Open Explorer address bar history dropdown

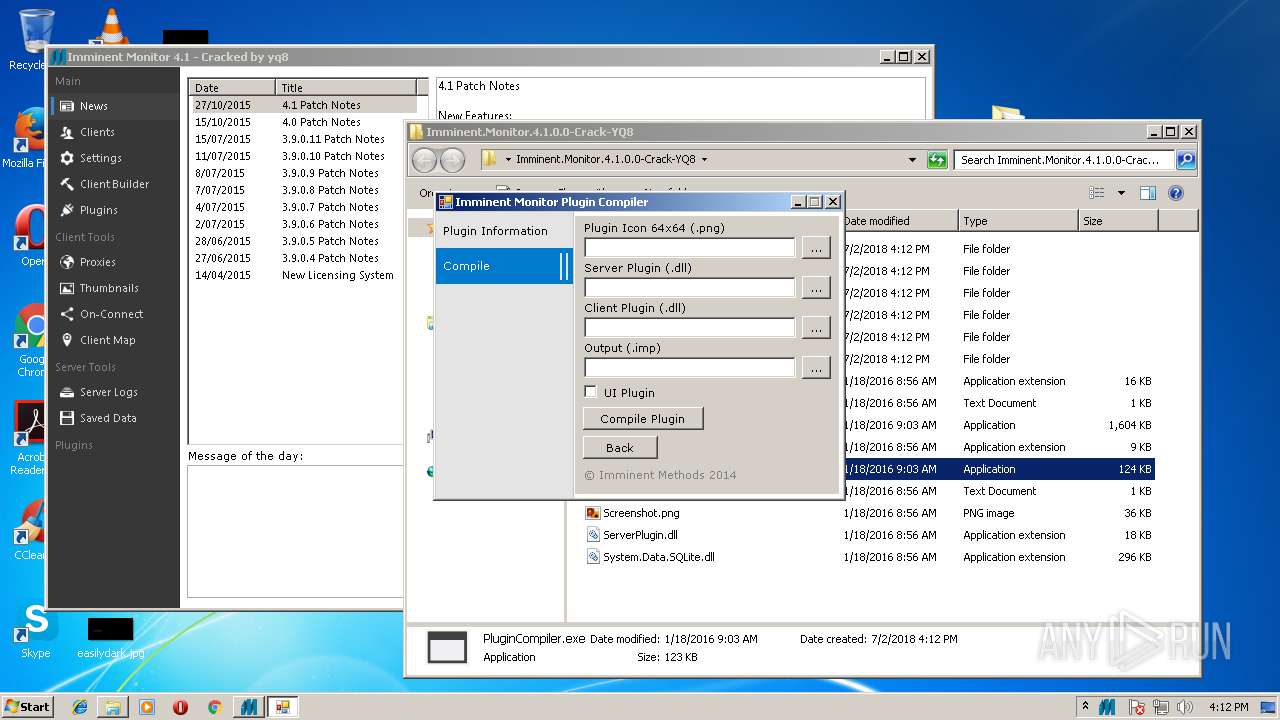[912, 160]
